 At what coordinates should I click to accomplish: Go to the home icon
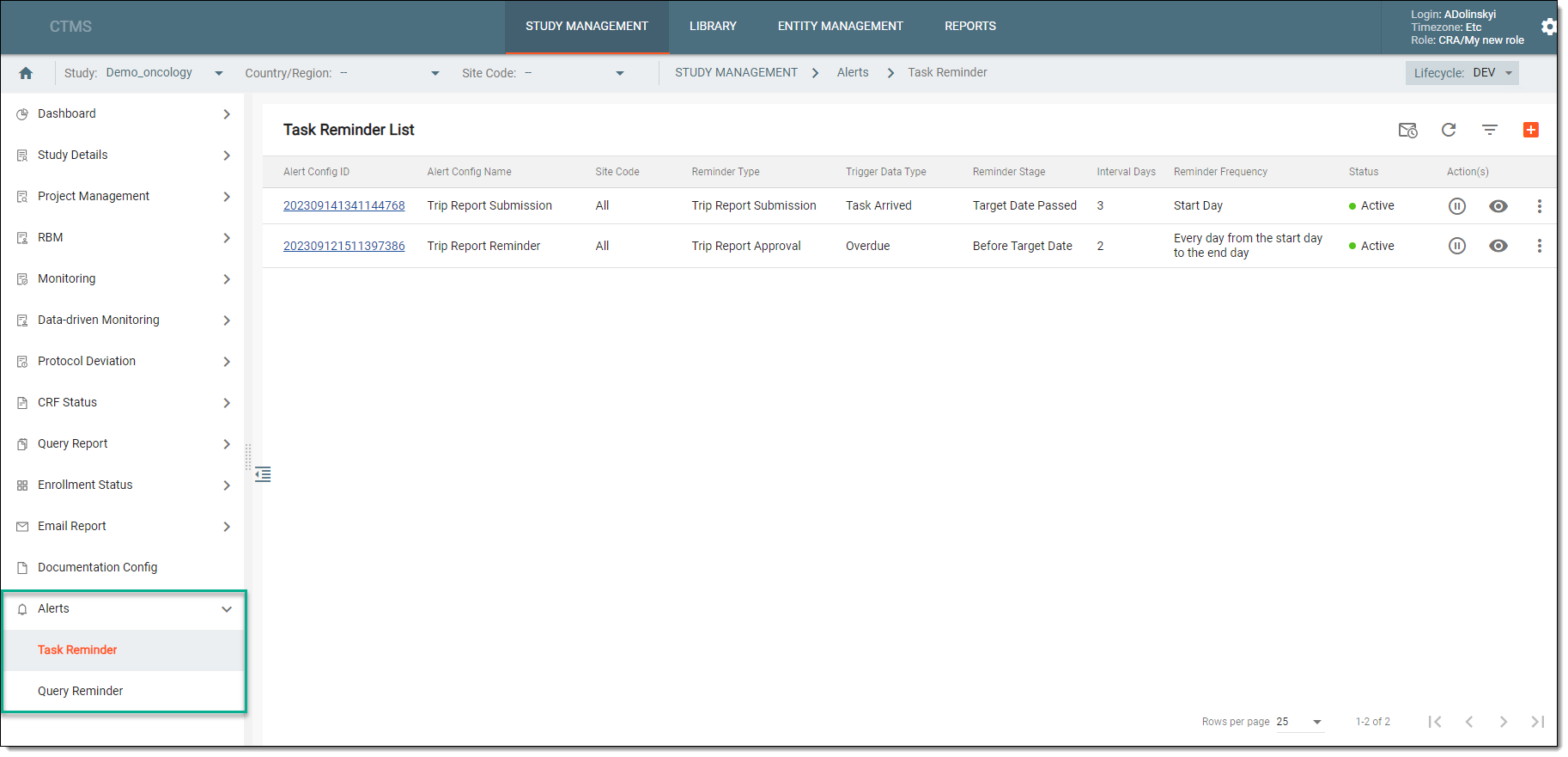[26, 73]
